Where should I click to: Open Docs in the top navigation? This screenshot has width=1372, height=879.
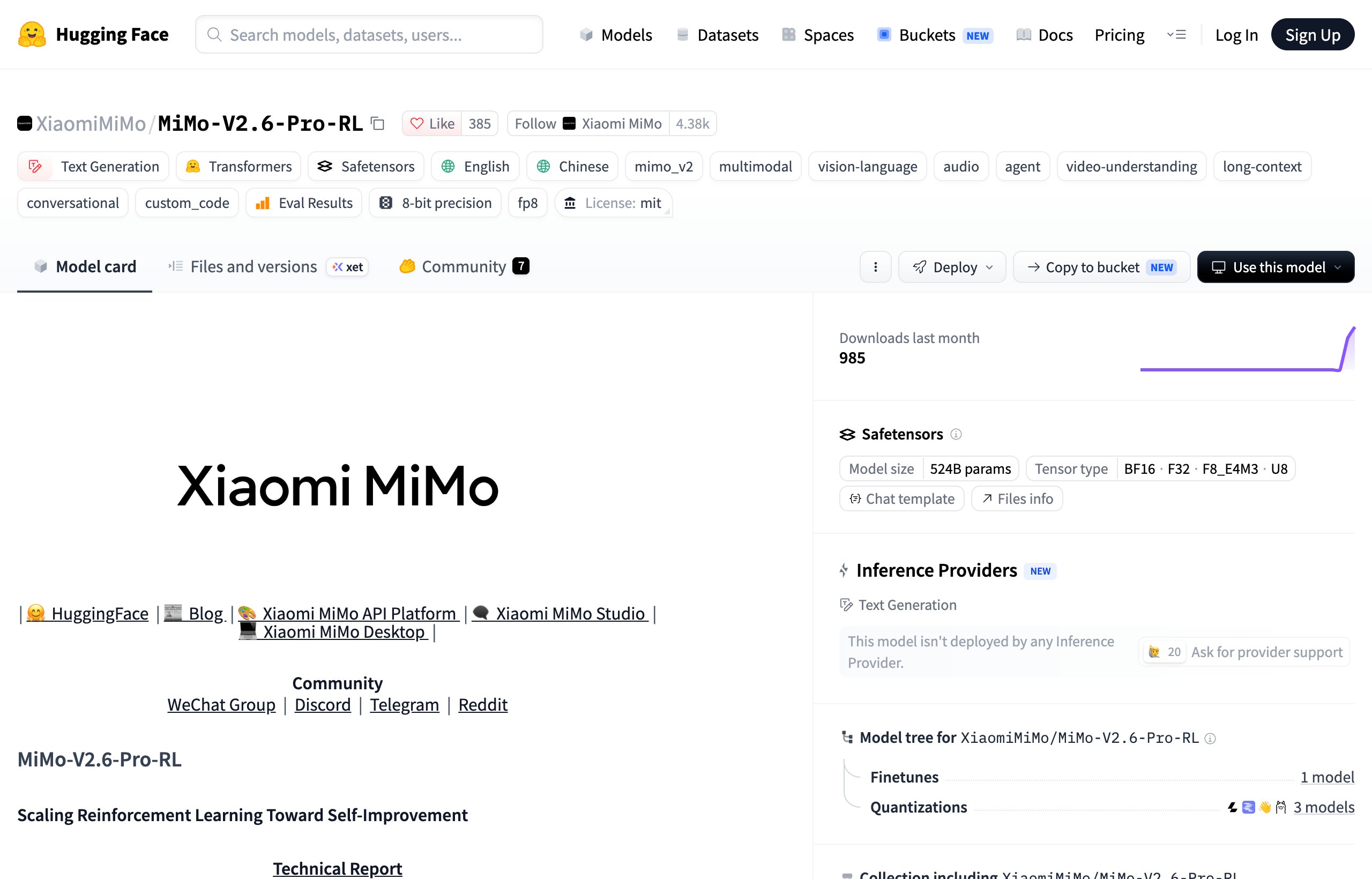tap(1045, 35)
